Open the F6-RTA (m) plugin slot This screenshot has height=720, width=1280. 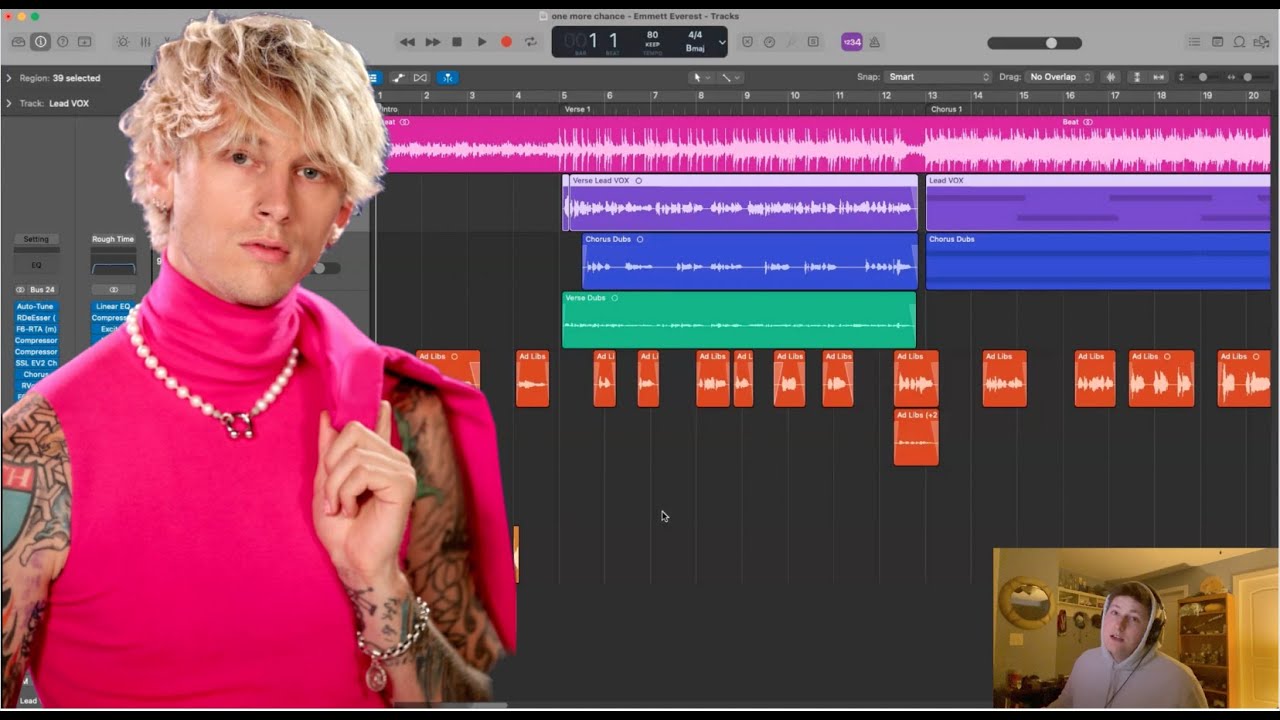coord(36,329)
